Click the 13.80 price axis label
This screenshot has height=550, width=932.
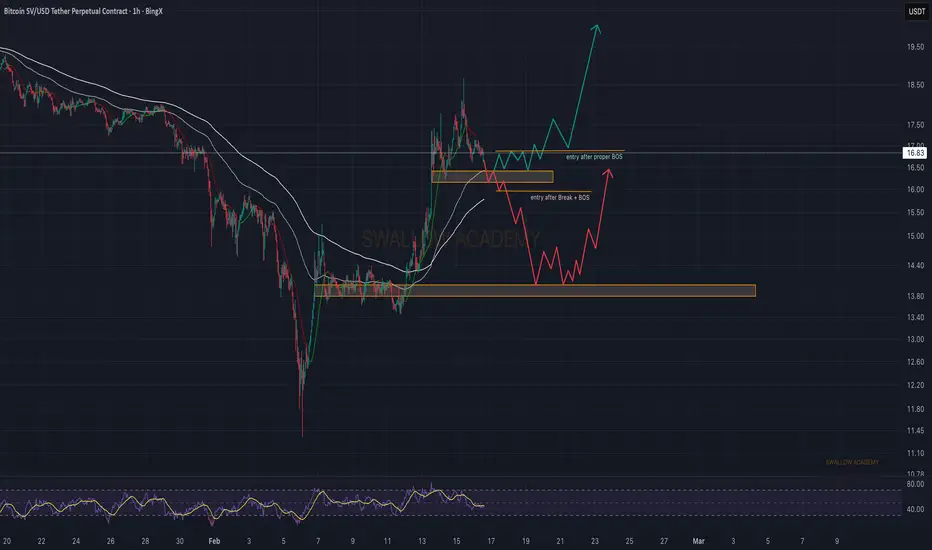click(915, 296)
